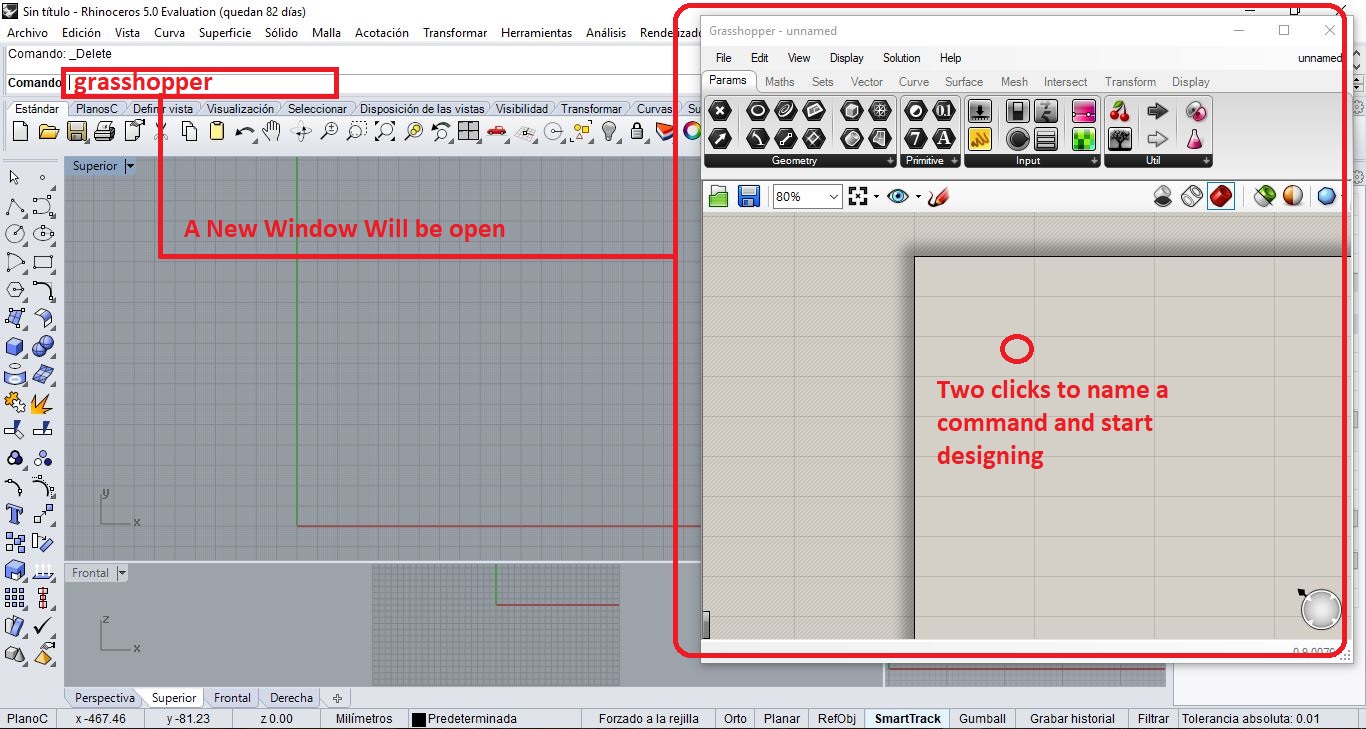The height and width of the screenshot is (729, 1366).
Task: Click the add viewport tab plus button
Action: tap(337, 698)
